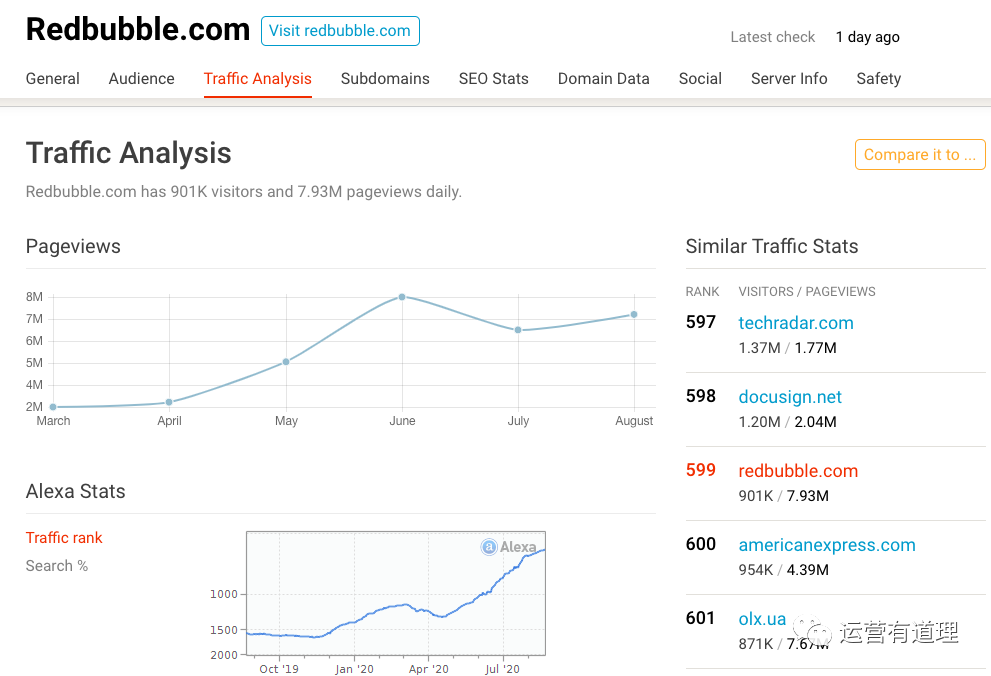The image size is (991, 676).
Task: Switch to the Audience tab
Action: point(142,79)
